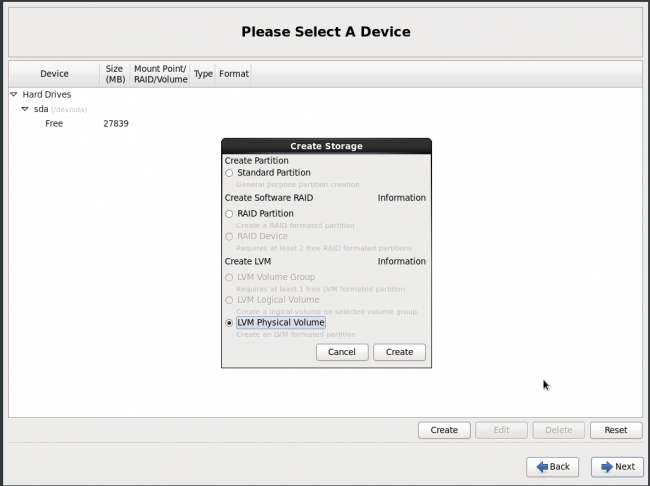Select the LVM Physical Volume radio button
Viewport: 650px width, 486px height.
[x=230, y=323]
